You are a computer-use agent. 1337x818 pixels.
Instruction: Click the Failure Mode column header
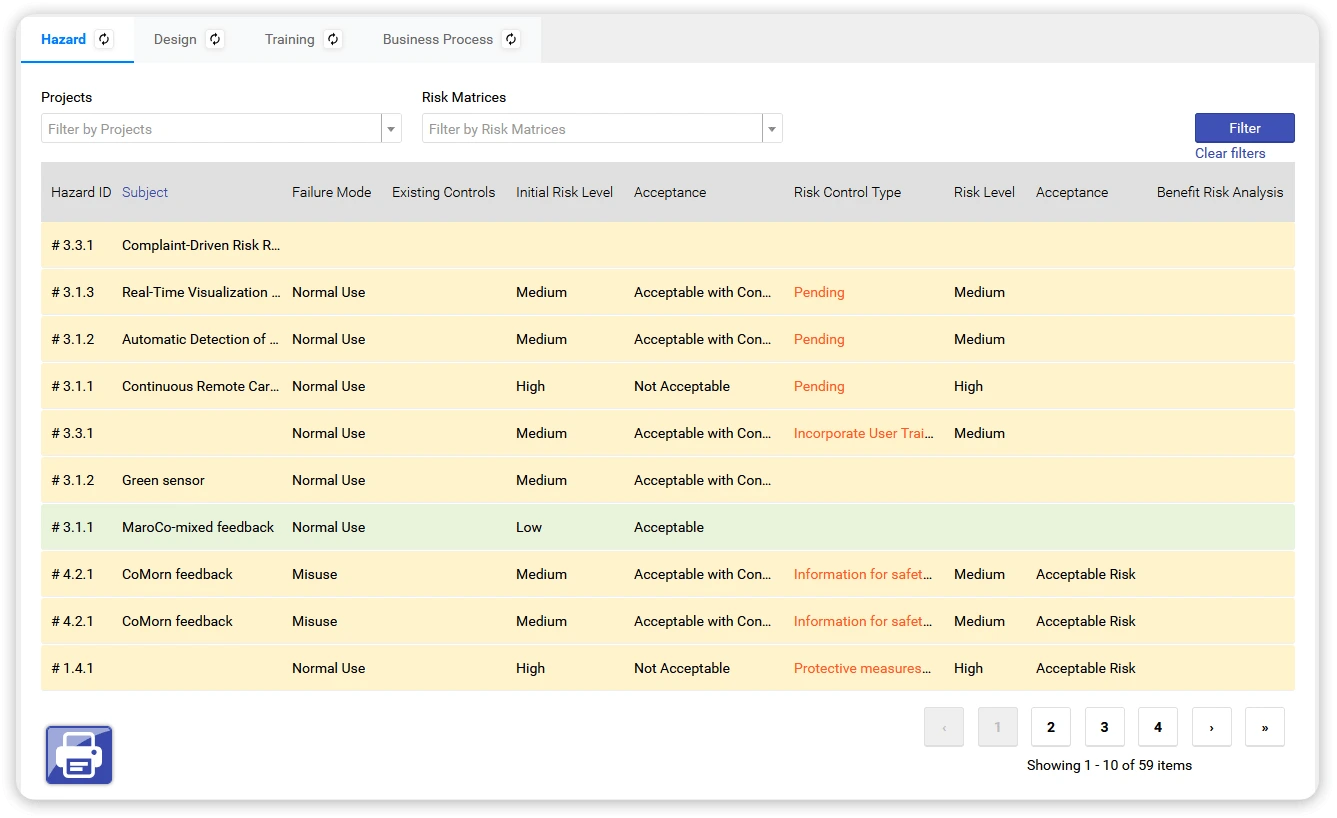[331, 192]
